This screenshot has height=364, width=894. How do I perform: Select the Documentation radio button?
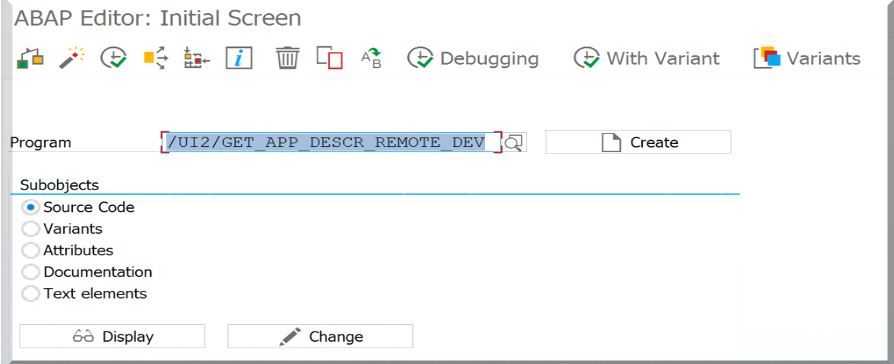[x=30, y=272]
